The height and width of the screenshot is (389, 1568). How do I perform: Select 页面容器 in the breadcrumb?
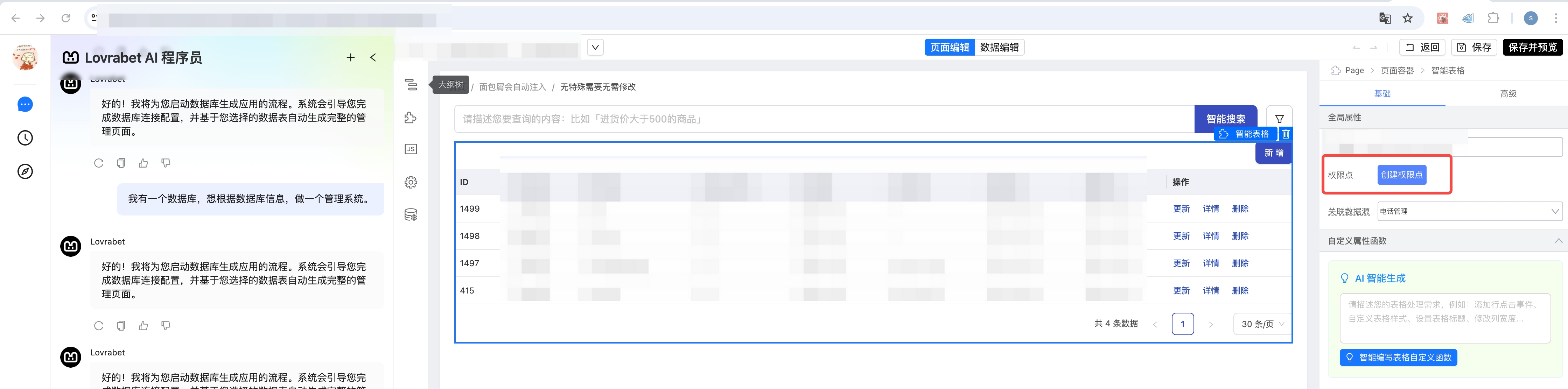point(1397,71)
